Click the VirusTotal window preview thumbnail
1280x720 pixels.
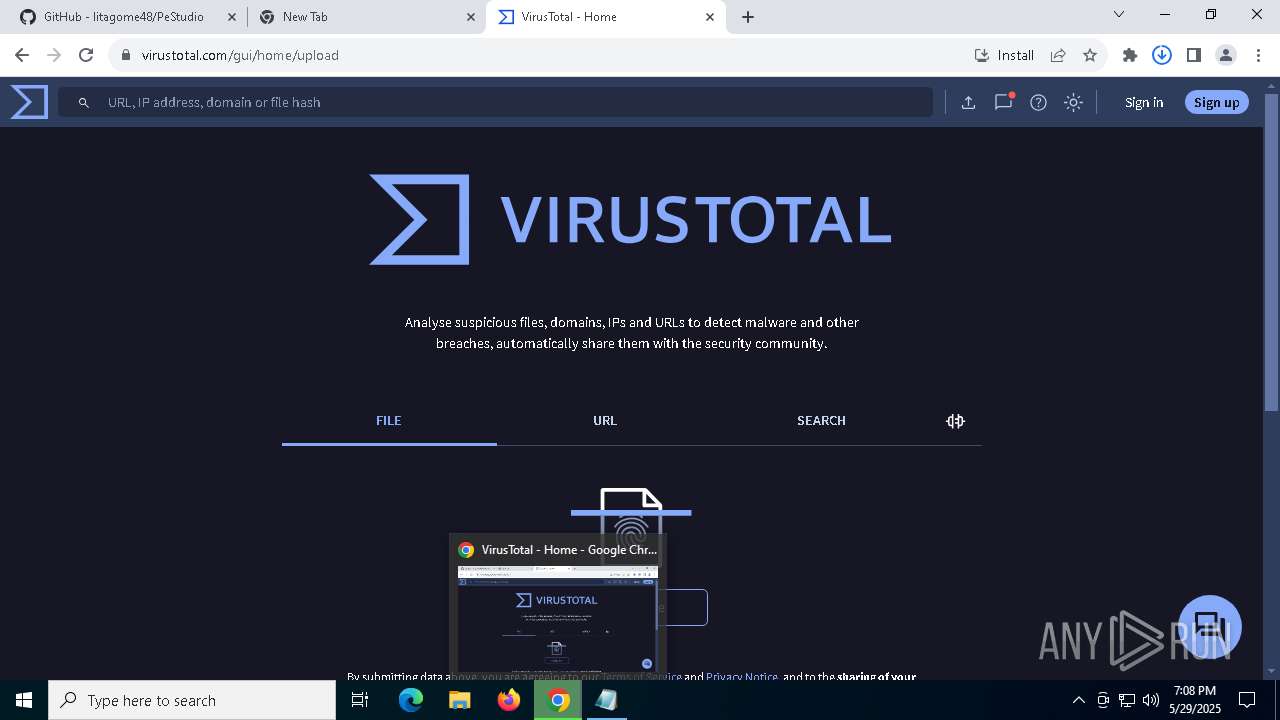(x=557, y=620)
